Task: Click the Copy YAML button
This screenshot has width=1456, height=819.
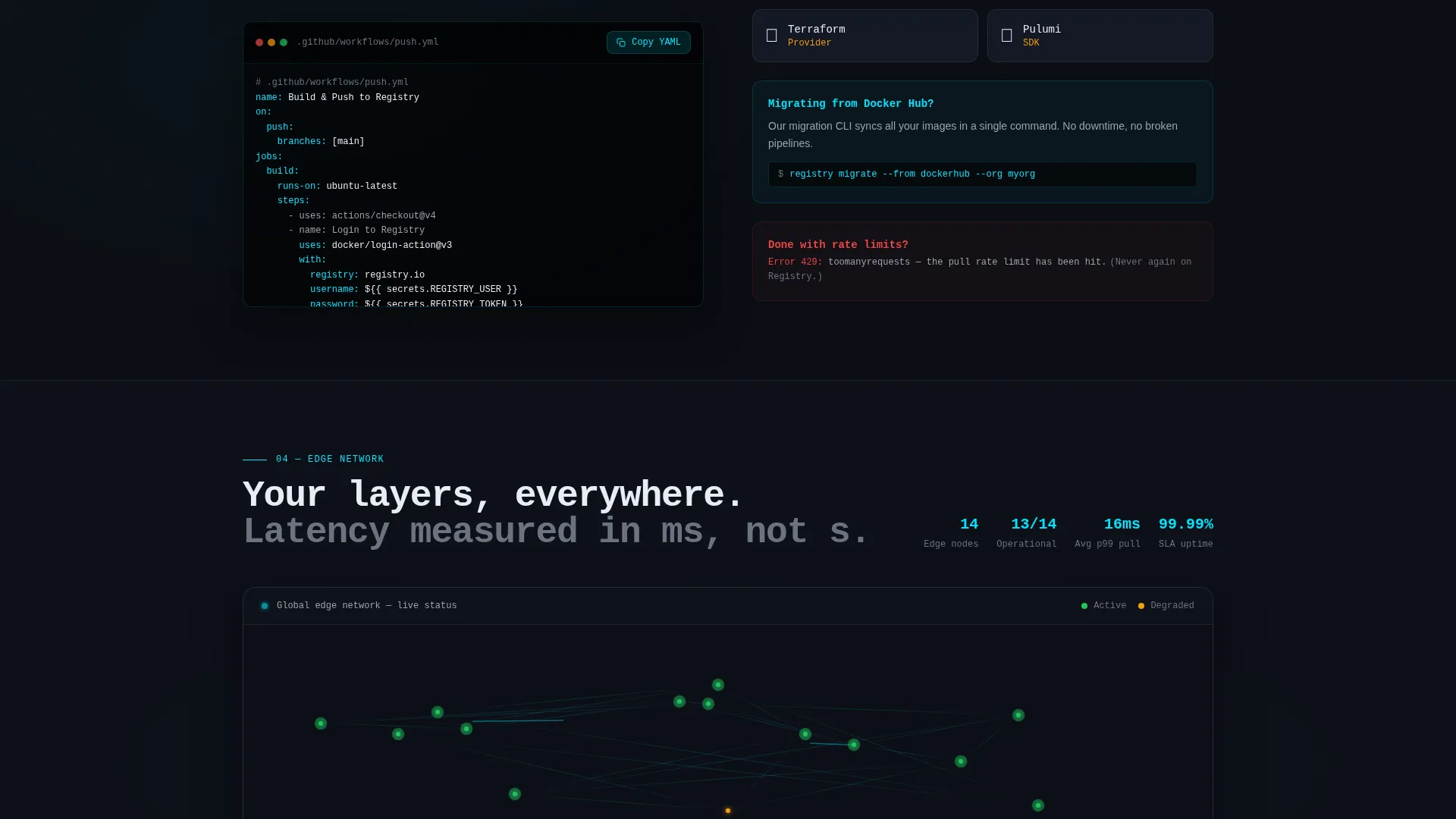Action: pyautogui.click(x=648, y=42)
